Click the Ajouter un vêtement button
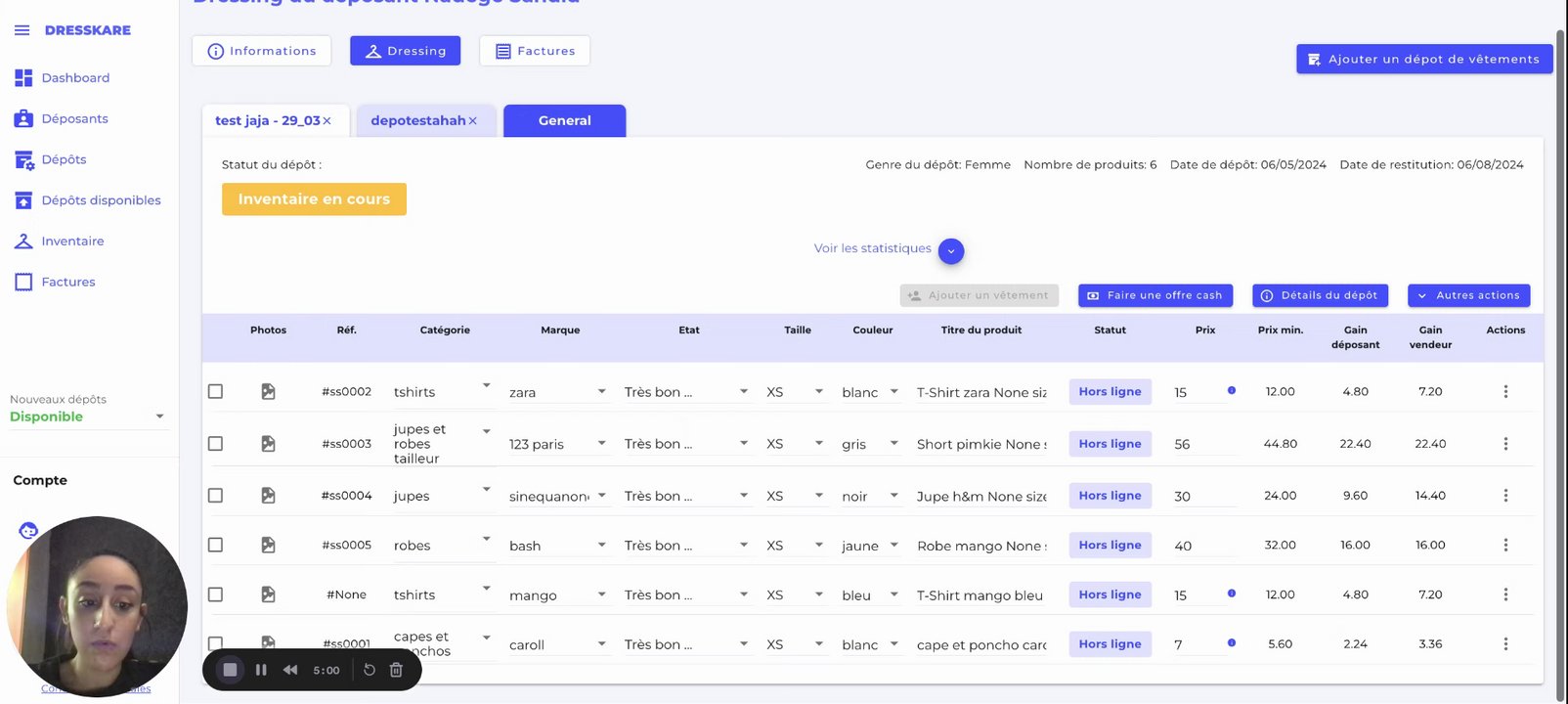The height and width of the screenshot is (704, 1568). (x=980, y=295)
